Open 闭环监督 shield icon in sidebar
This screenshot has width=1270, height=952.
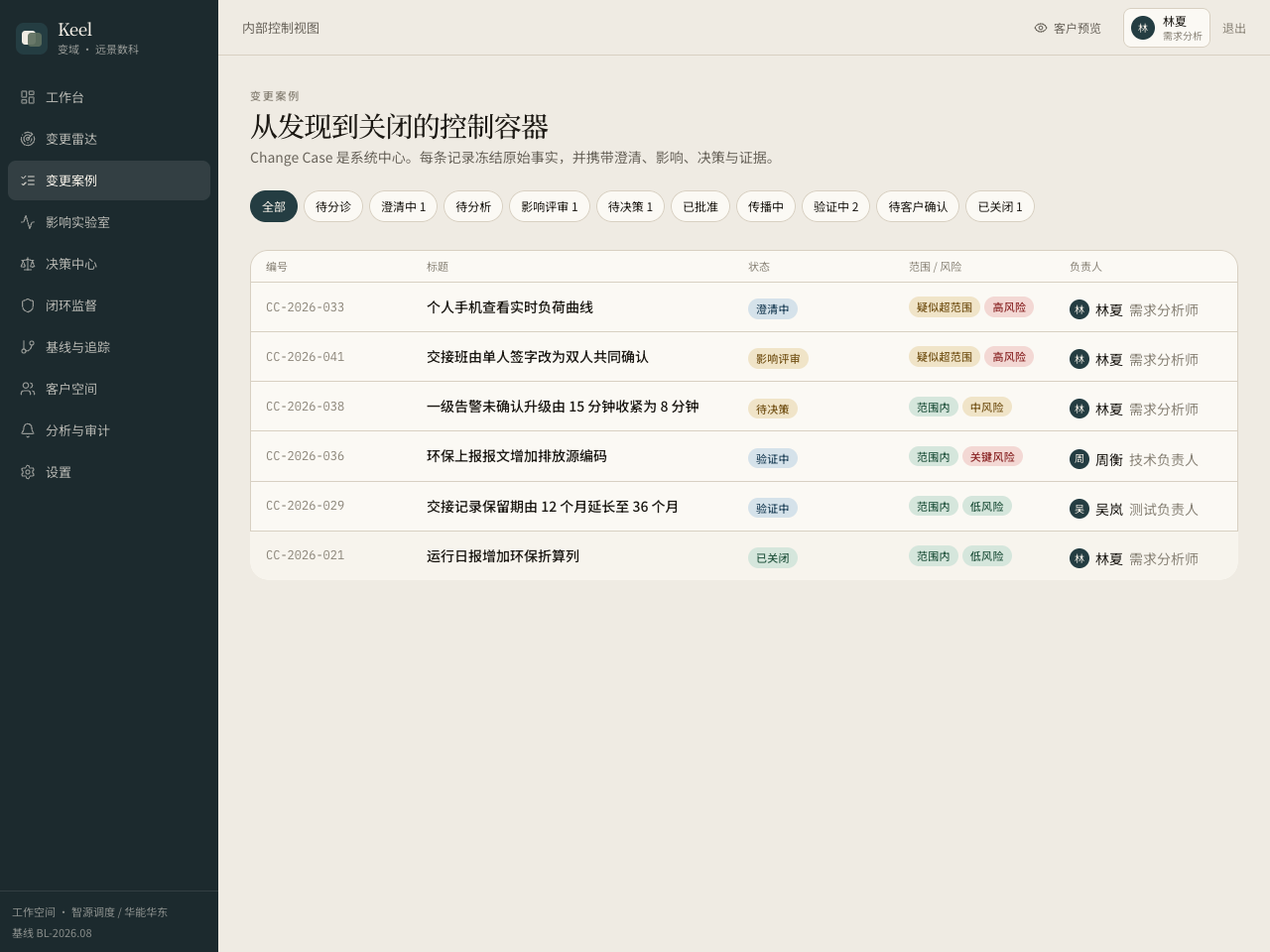point(28,305)
